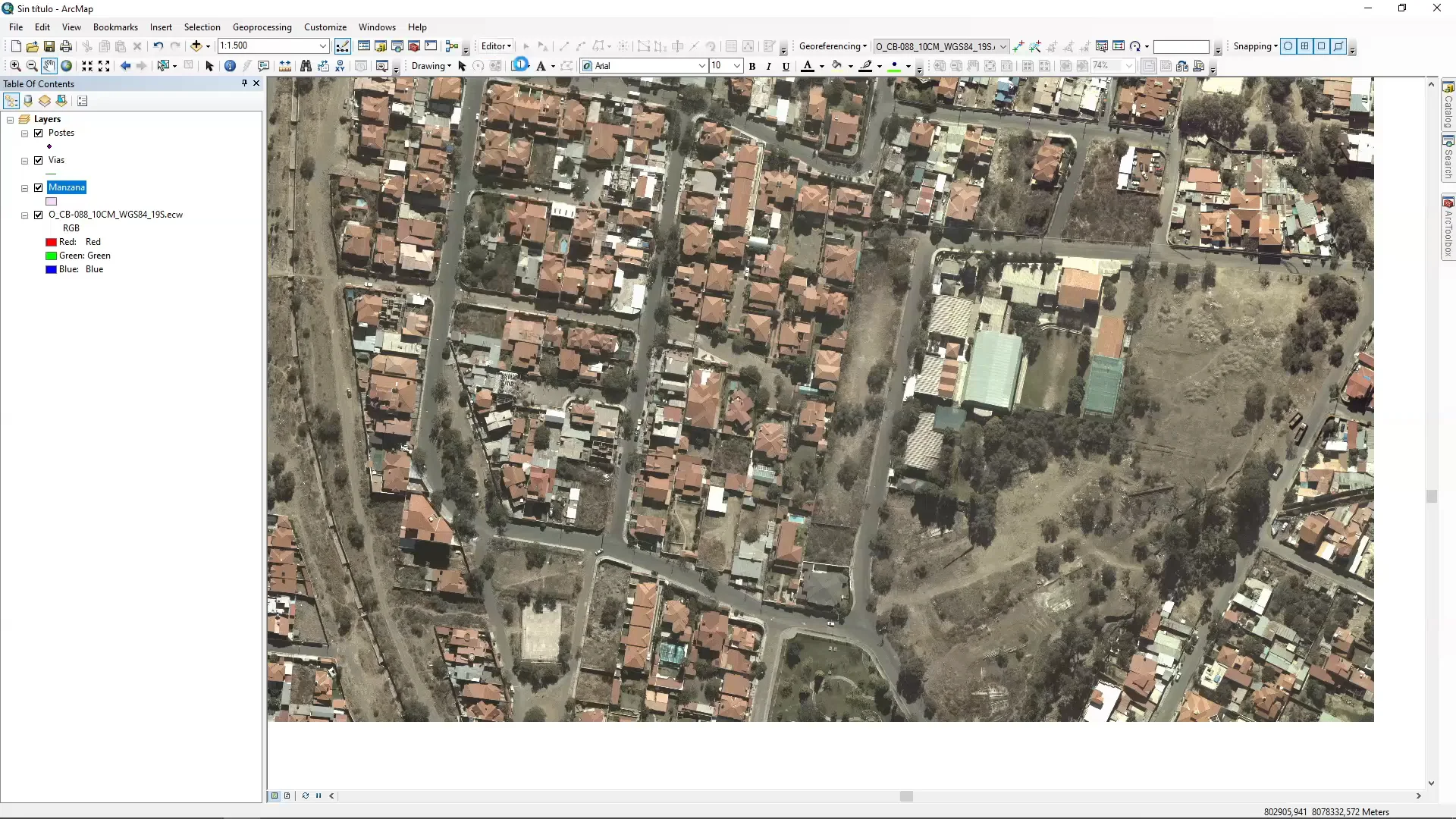The height and width of the screenshot is (819, 1456).
Task: Select the Zoom In tool
Action: [15, 66]
